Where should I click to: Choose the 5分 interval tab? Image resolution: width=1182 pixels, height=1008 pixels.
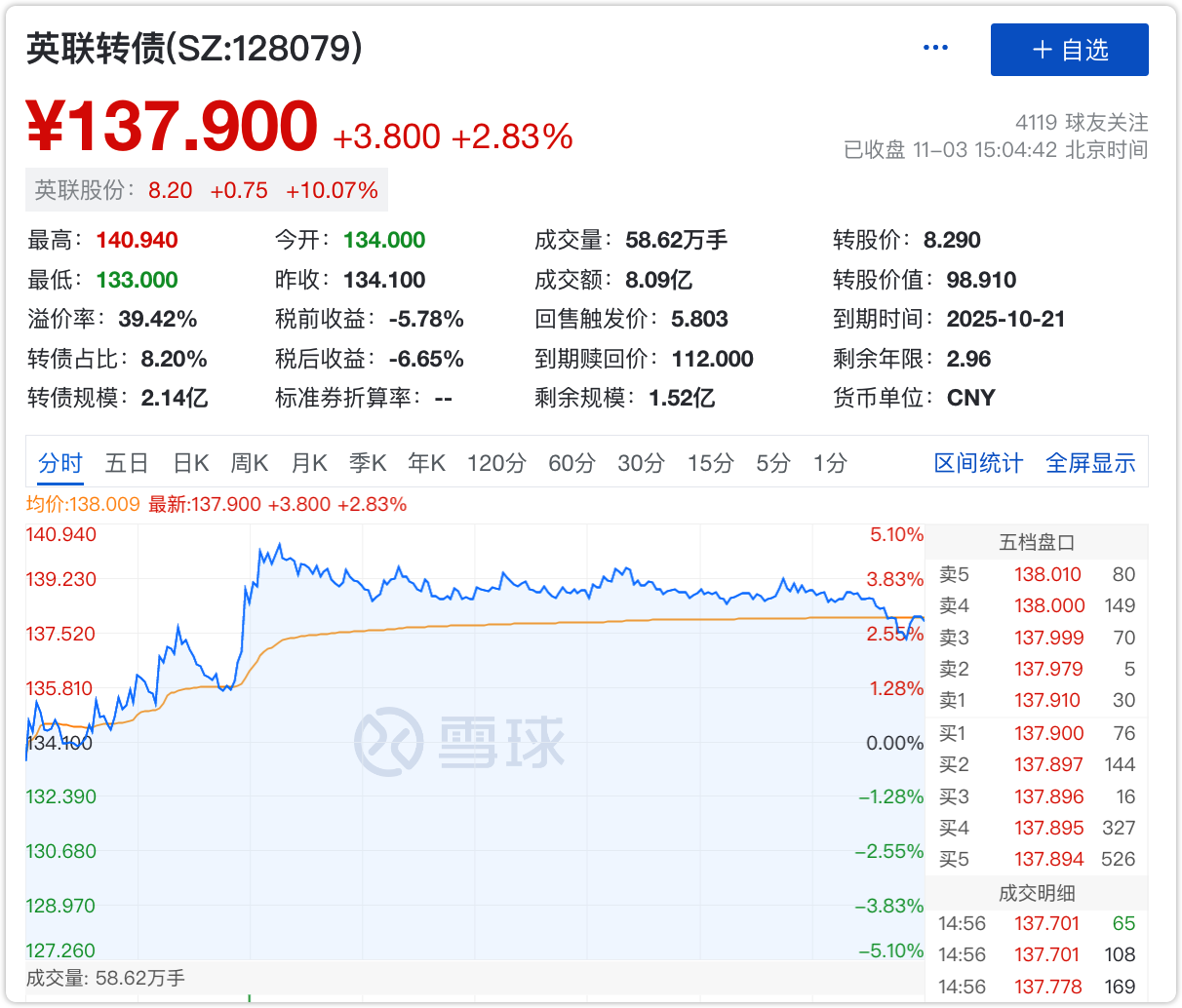(773, 463)
